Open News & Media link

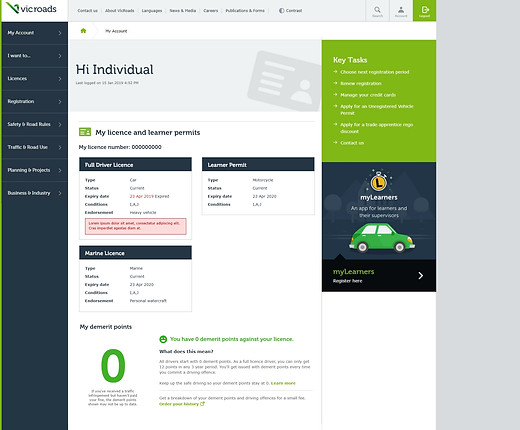tap(183, 11)
